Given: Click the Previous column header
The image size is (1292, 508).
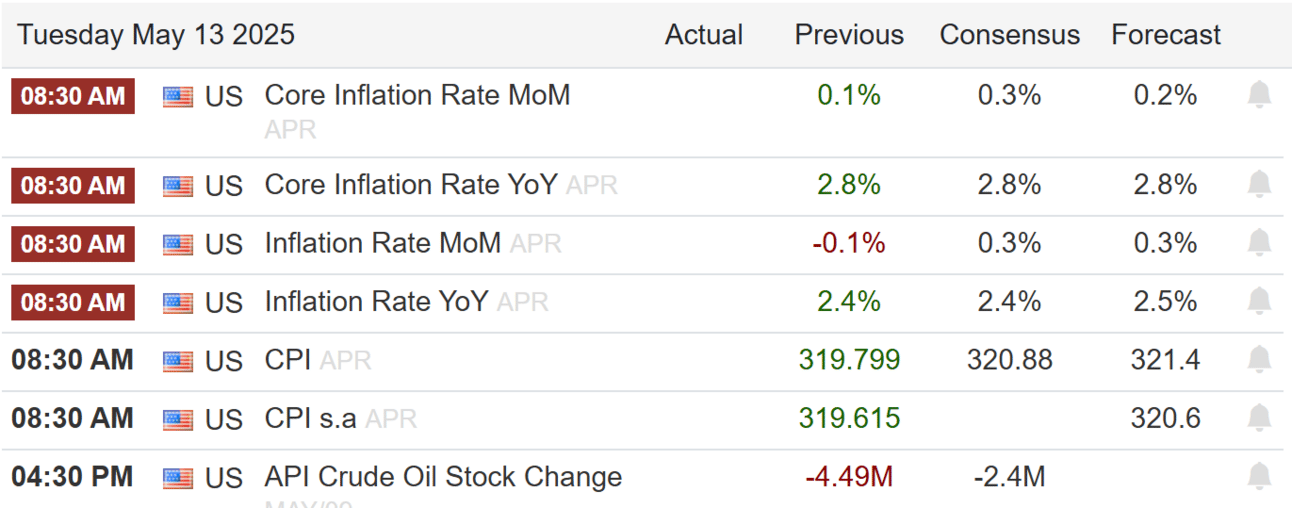Looking at the screenshot, I should 849,35.
